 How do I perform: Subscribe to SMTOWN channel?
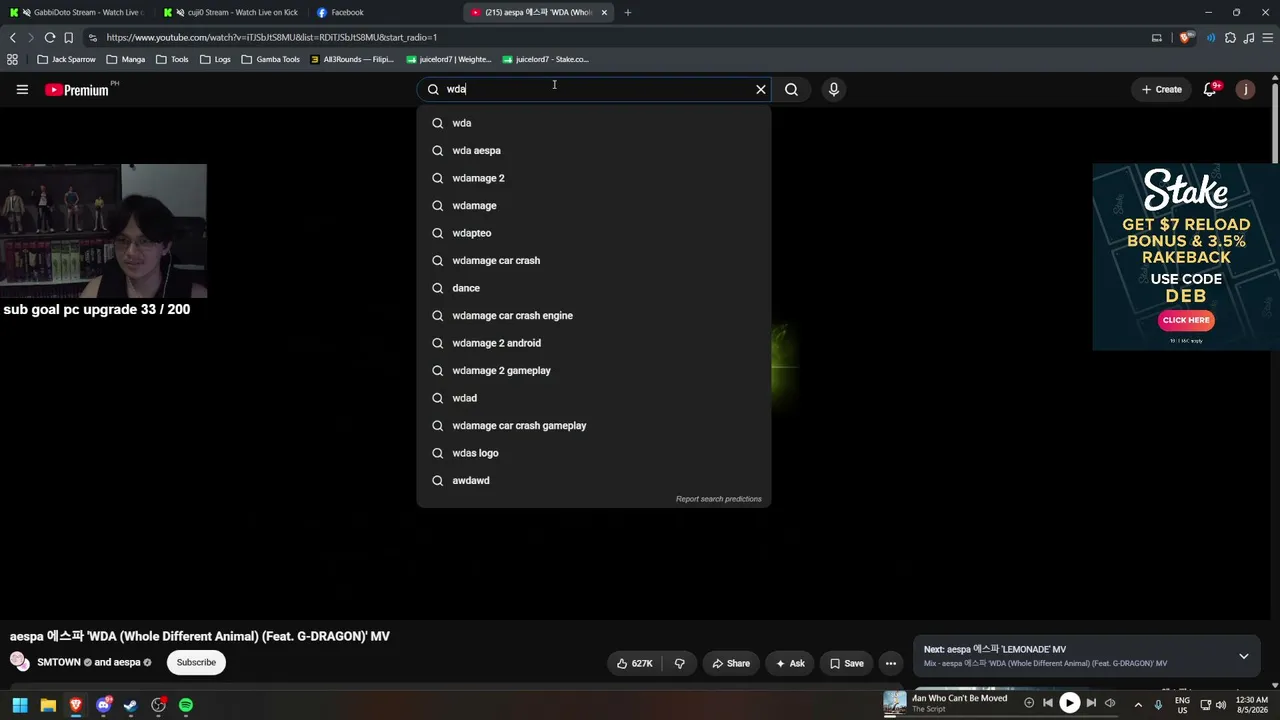[x=196, y=662]
